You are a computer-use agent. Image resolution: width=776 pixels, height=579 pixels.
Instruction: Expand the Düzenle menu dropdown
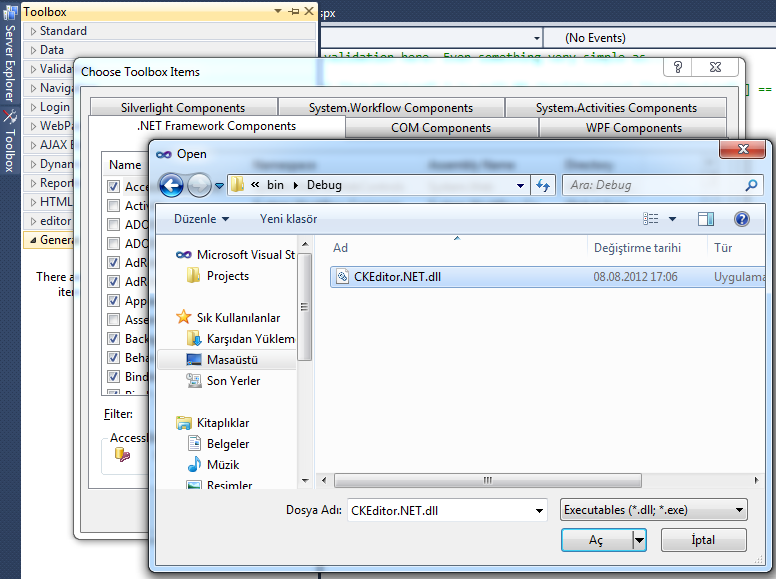201,219
